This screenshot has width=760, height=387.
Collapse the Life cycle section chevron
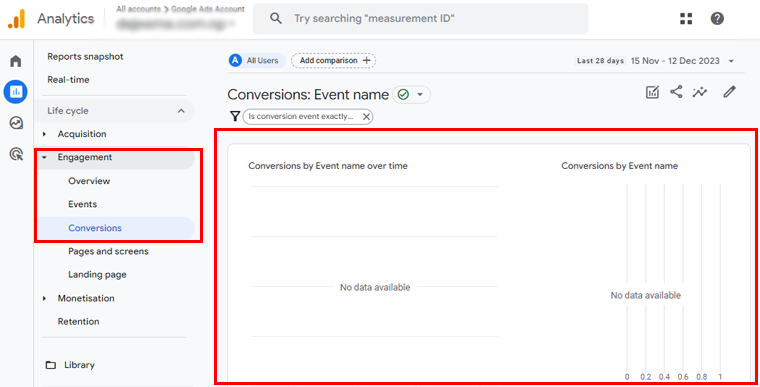(181, 111)
